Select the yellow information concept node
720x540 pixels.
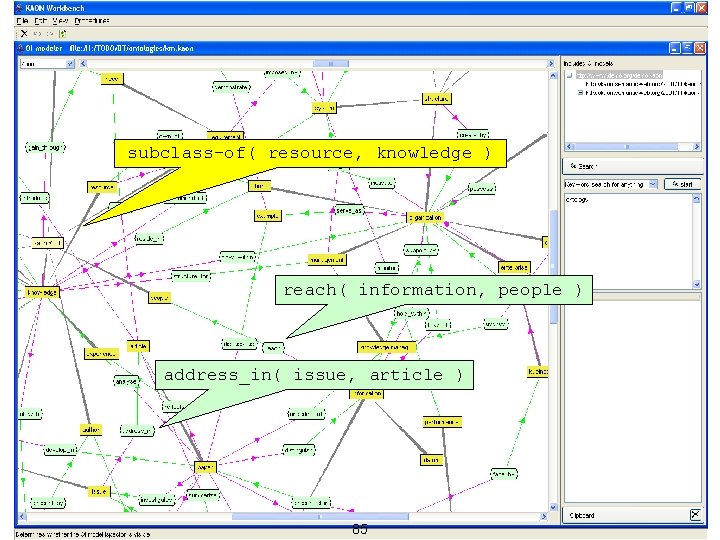[366, 394]
